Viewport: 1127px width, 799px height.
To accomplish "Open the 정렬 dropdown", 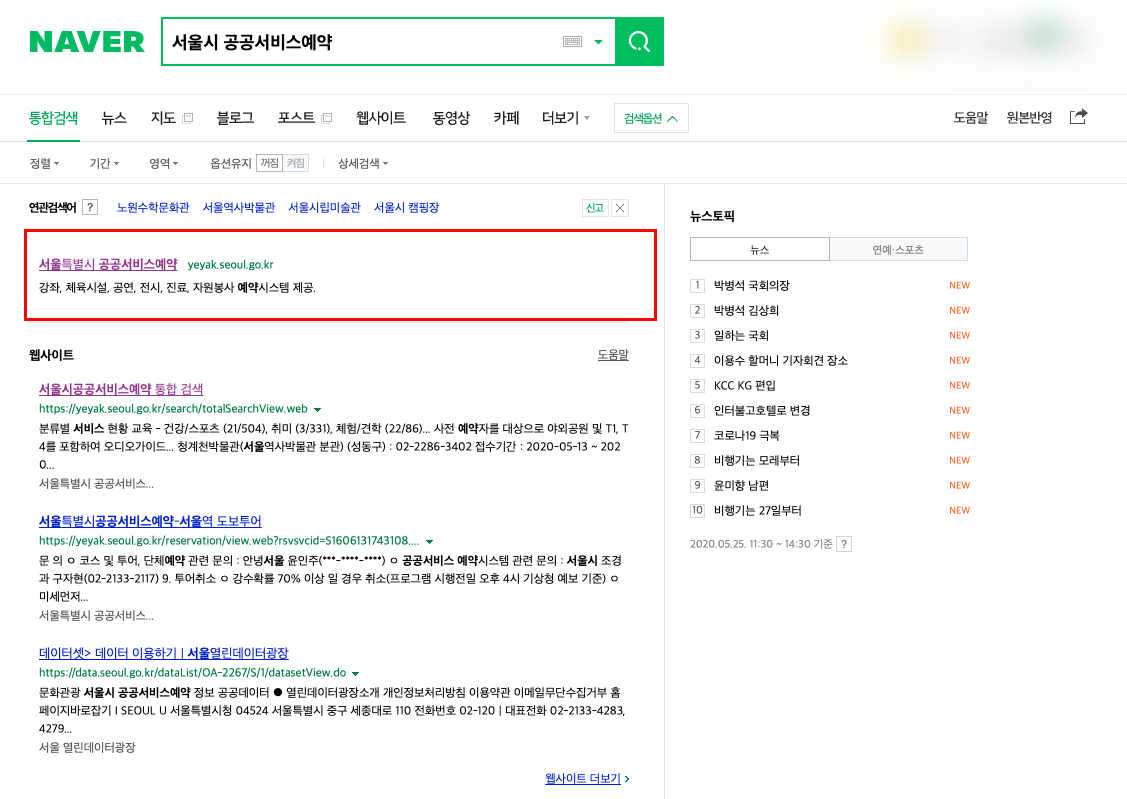I will (x=45, y=164).
